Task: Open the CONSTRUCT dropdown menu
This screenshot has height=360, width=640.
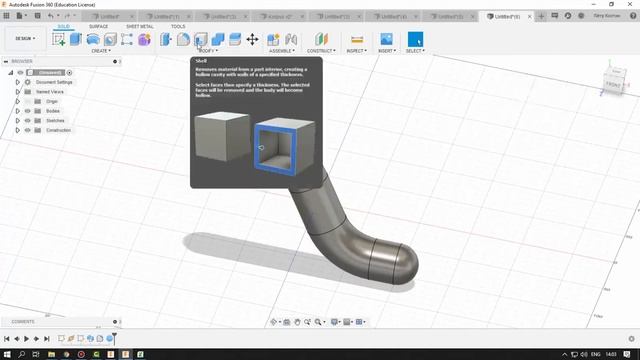Action: tap(321, 51)
